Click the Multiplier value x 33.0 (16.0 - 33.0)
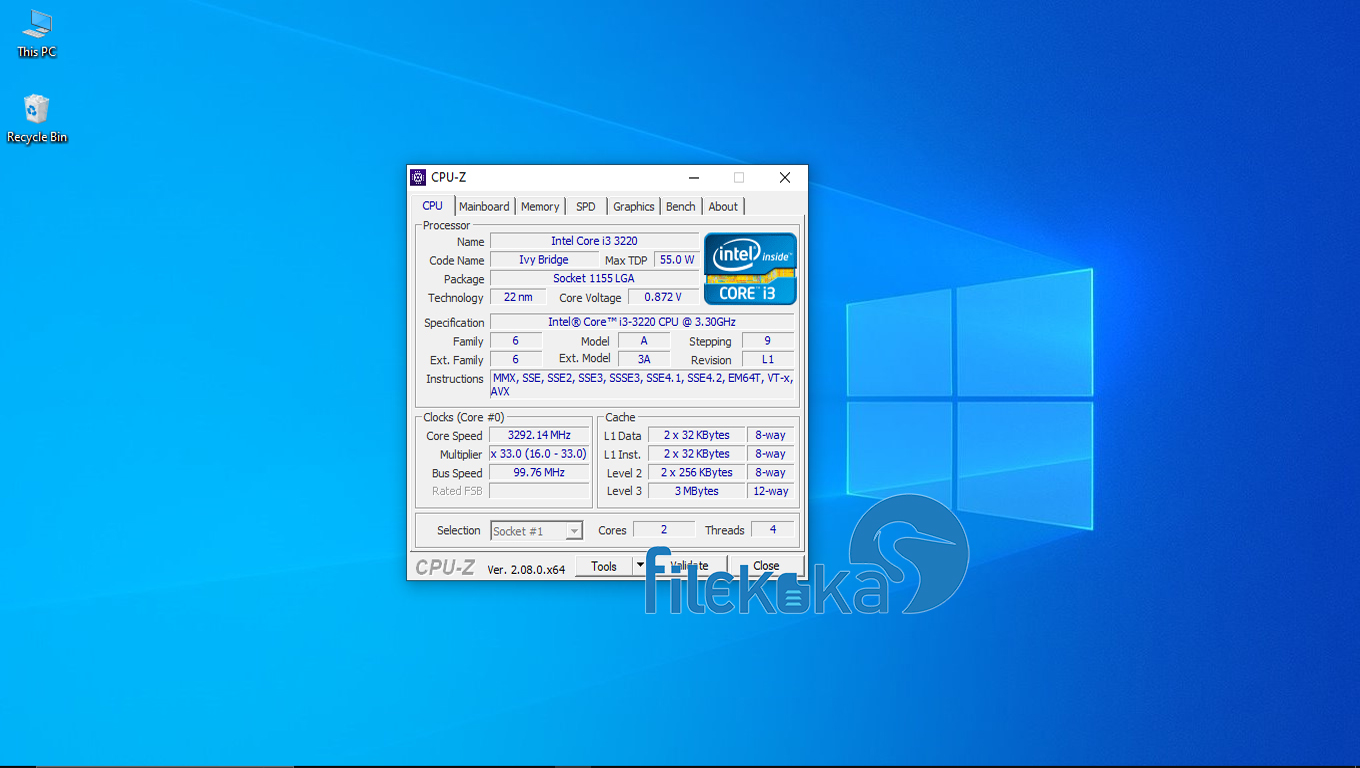This screenshot has width=1360, height=768. (539, 454)
